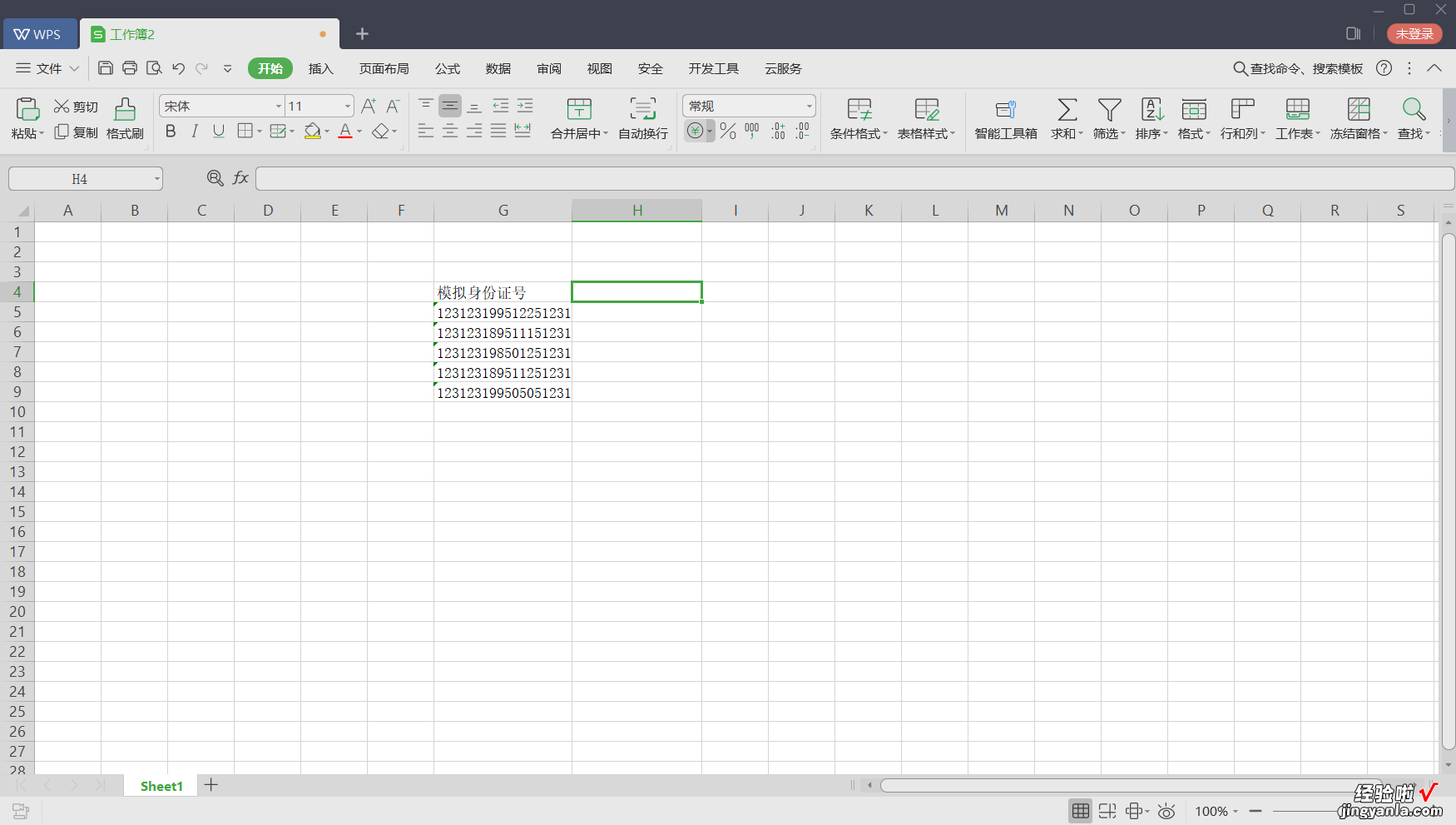Collapse the ribbon with chevron
Image resolution: width=1456 pixels, height=825 pixels.
[x=1434, y=68]
